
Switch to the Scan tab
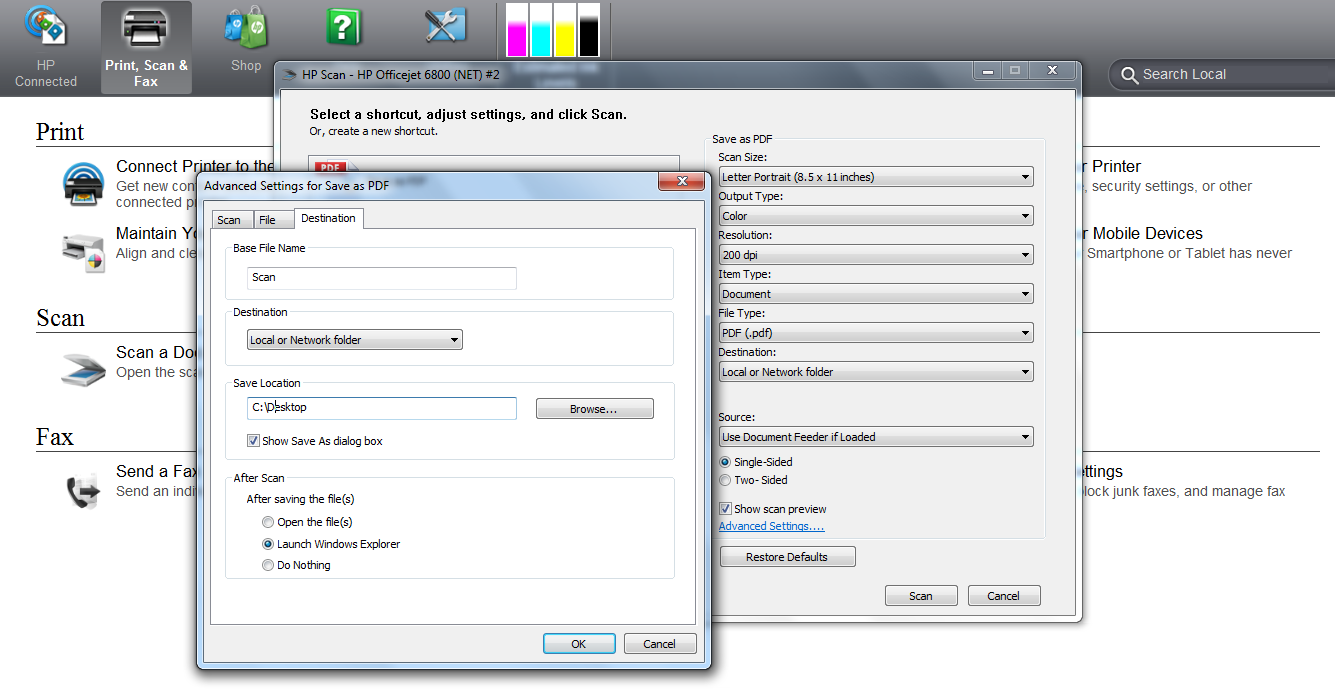(229, 220)
